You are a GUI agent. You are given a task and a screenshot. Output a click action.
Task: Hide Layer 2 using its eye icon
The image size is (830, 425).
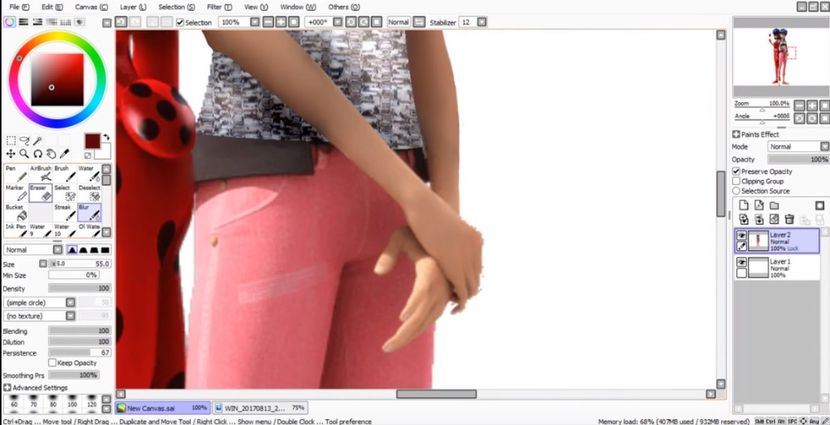point(741,235)
